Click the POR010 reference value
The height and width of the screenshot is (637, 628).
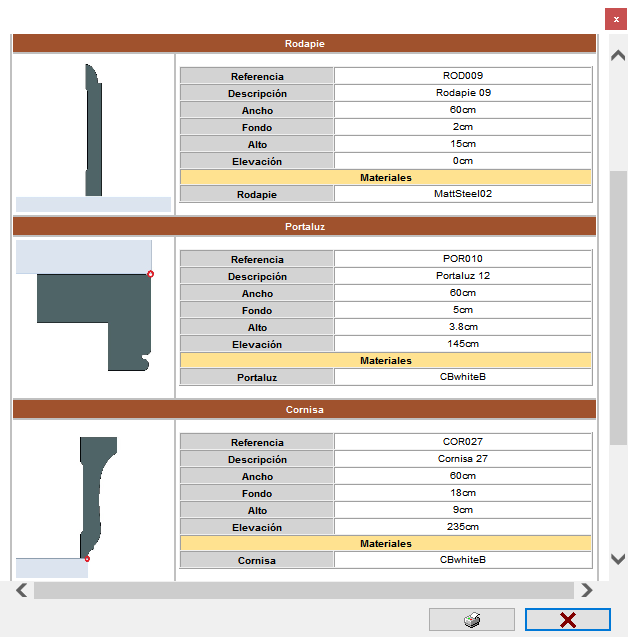(x=463, y=259)
